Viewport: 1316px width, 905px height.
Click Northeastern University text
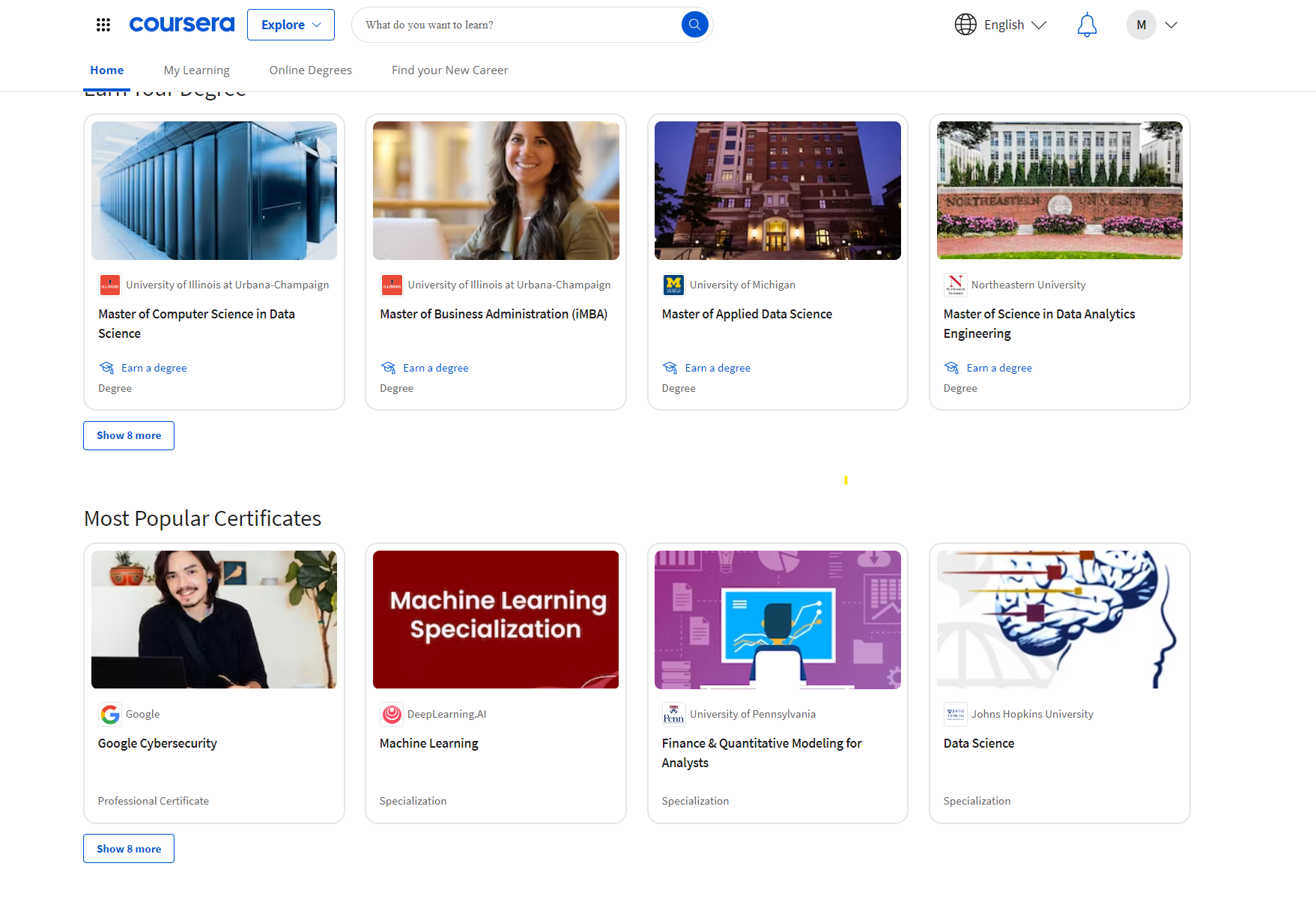(1028, 285)
